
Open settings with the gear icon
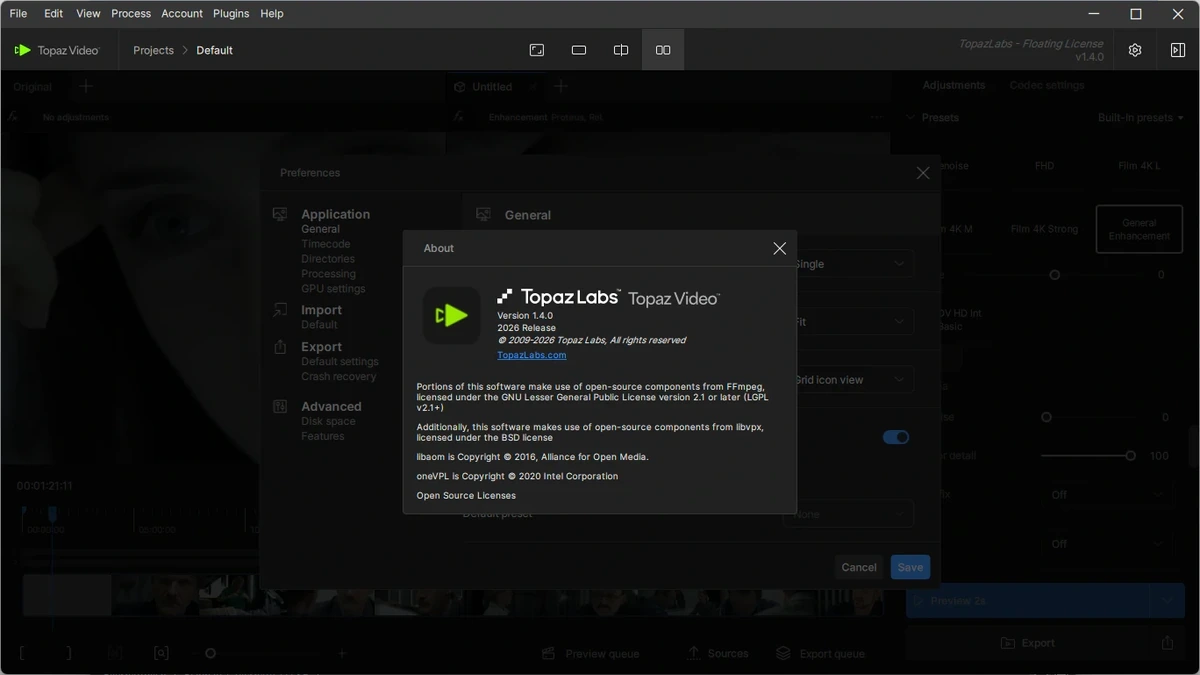[1135, 50]
